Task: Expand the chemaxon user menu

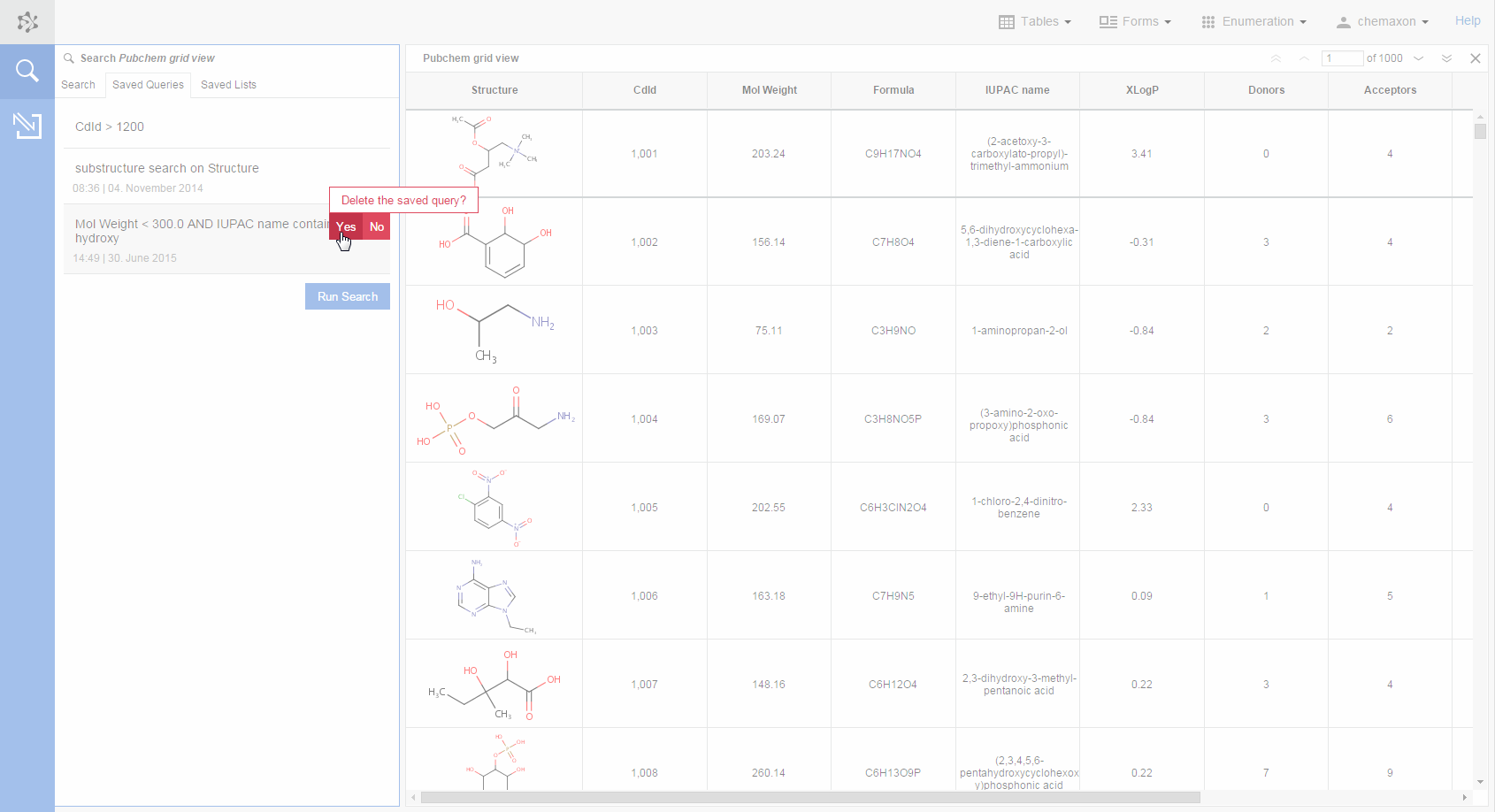Action: [x=1383, y=21]
